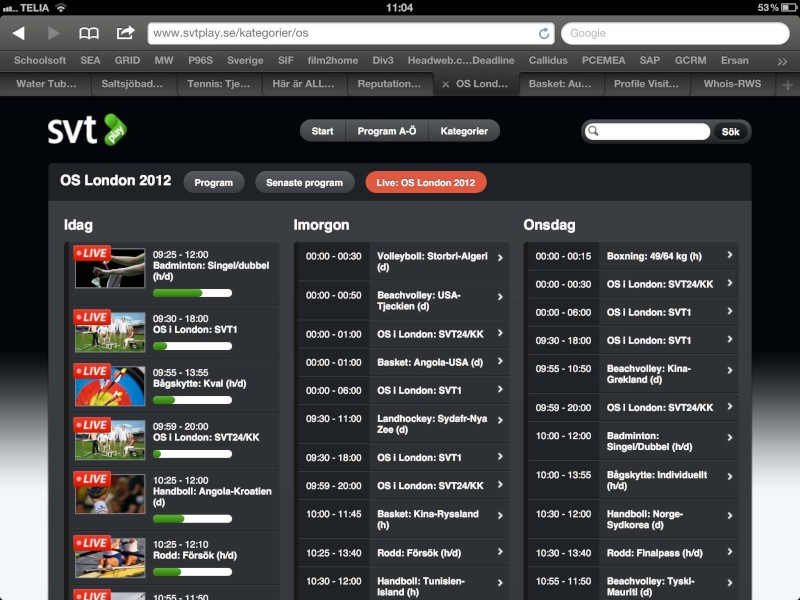Expand Bågskytte: Individuellt via its chevron
This screenshot has height=600, width=800.
pos(730,477)
